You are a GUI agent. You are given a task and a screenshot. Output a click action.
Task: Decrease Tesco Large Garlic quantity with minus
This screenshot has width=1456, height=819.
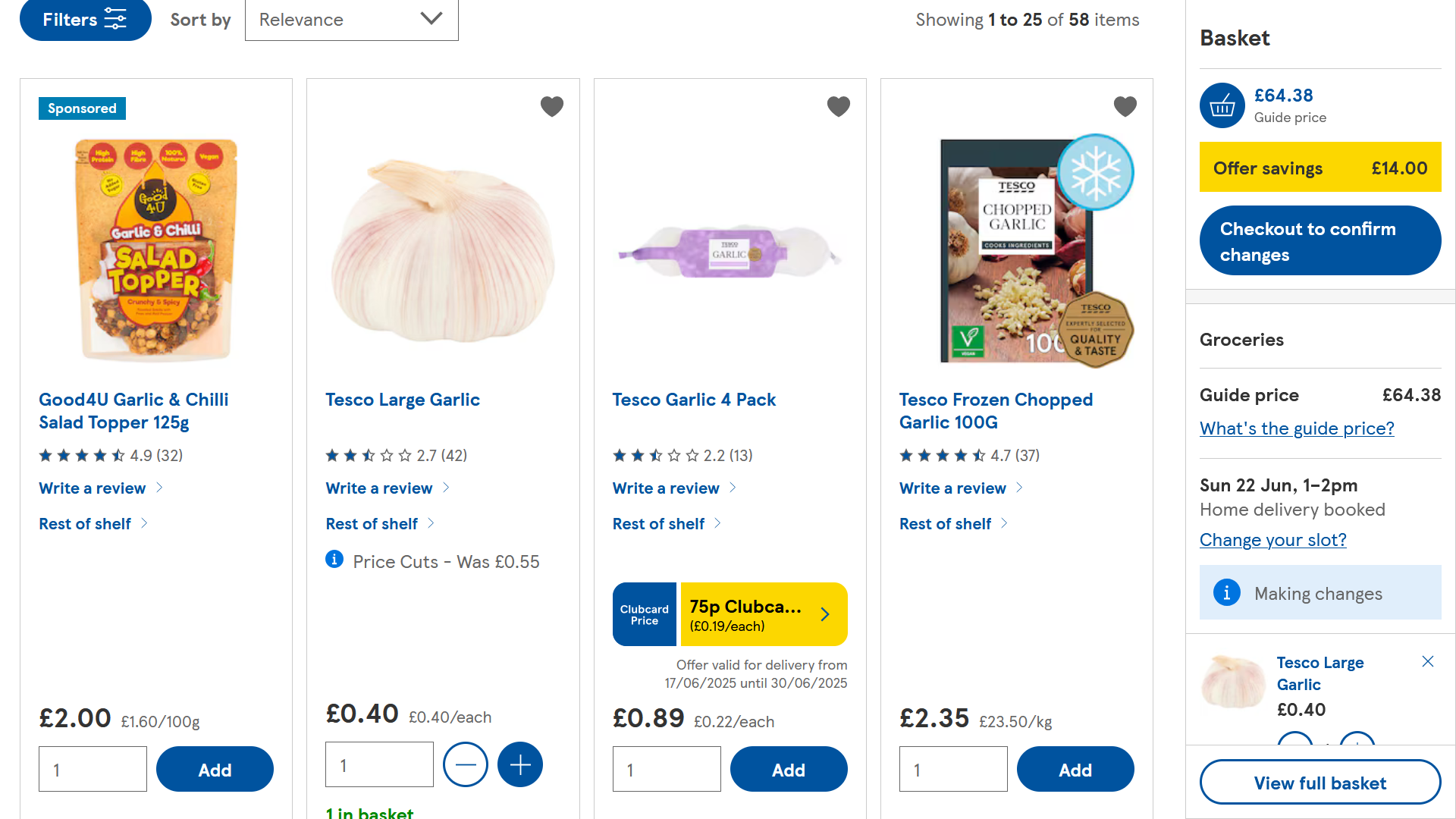(466, 764)
